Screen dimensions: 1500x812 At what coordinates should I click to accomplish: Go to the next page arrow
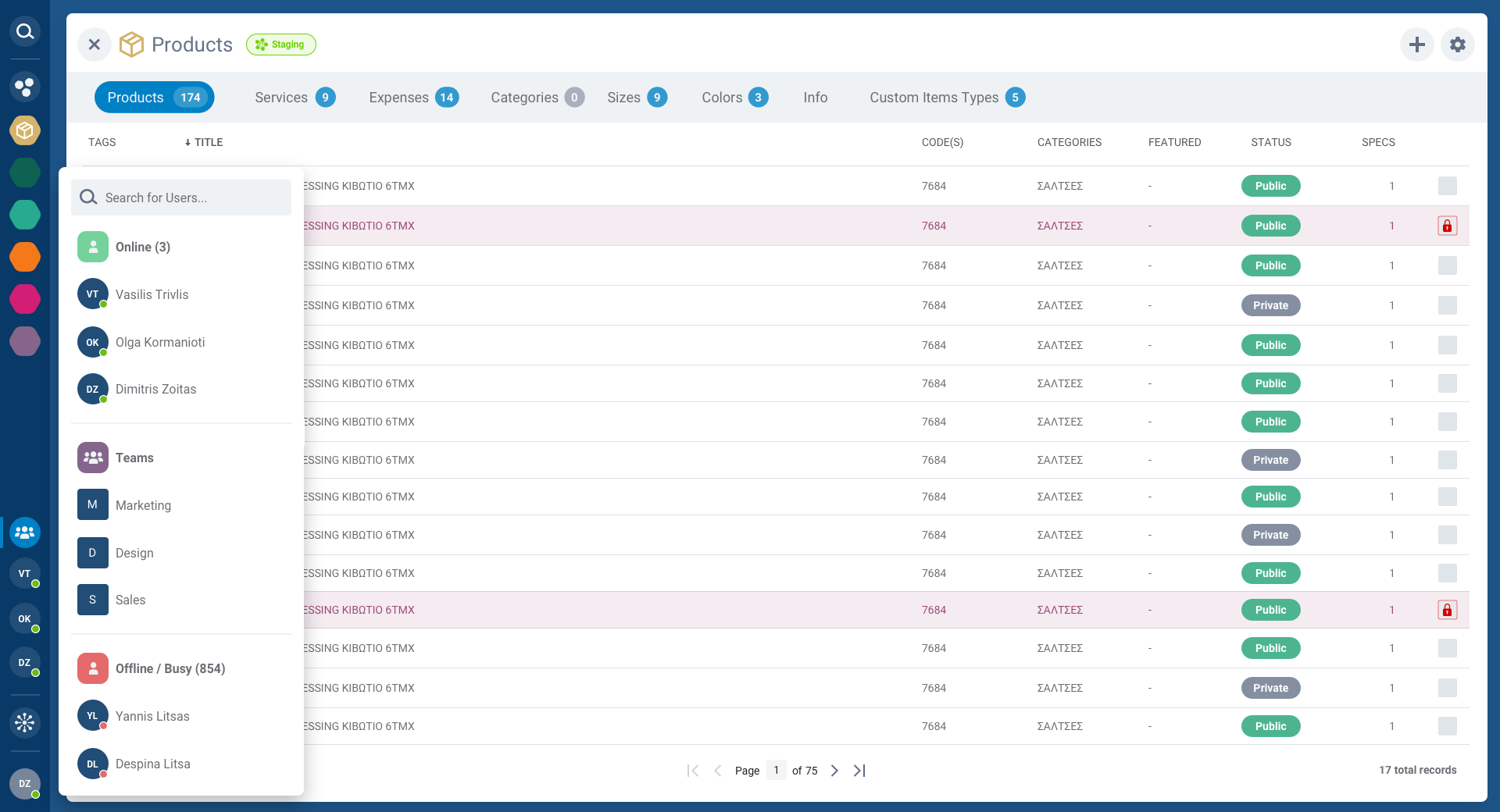(834, 771)
